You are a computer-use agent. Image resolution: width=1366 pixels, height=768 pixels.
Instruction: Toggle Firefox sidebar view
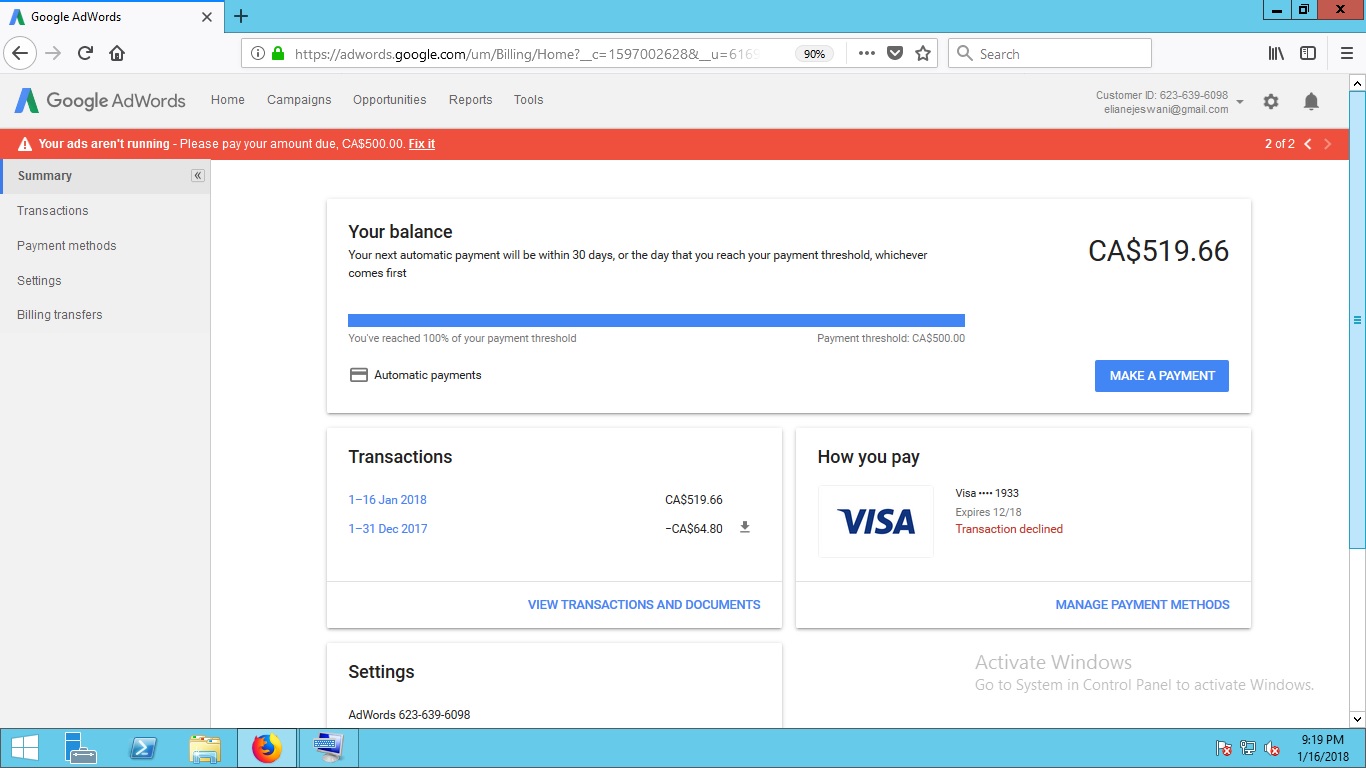1308,53
